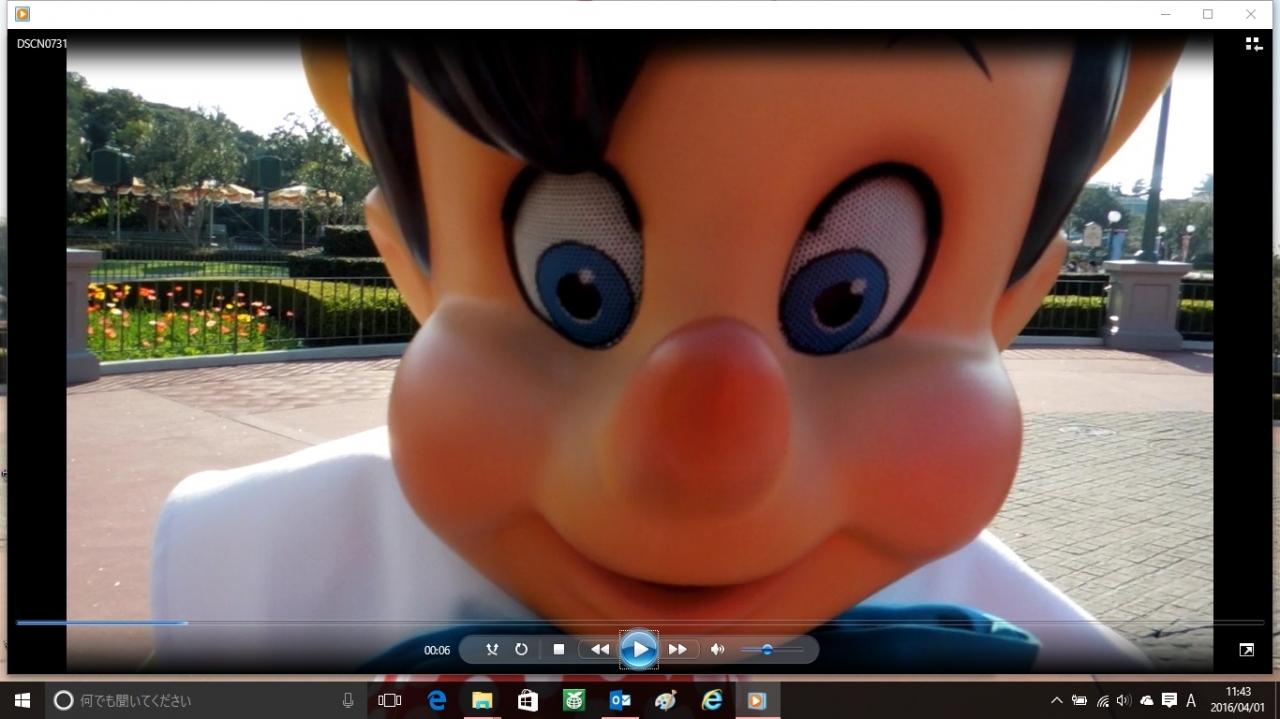The height and width of the screenshot is (719, 1280).
Task: Click the video seek bar
Action: [x=640, y=623]
